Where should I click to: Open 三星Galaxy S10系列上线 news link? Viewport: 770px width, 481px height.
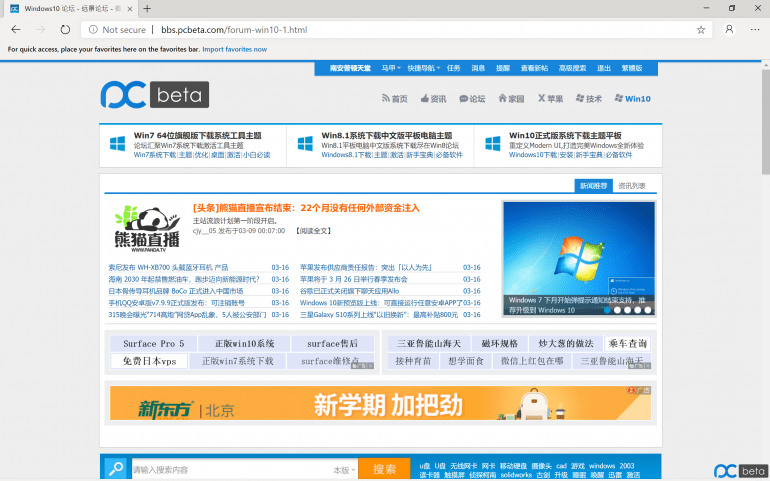[x=379, y=314]
